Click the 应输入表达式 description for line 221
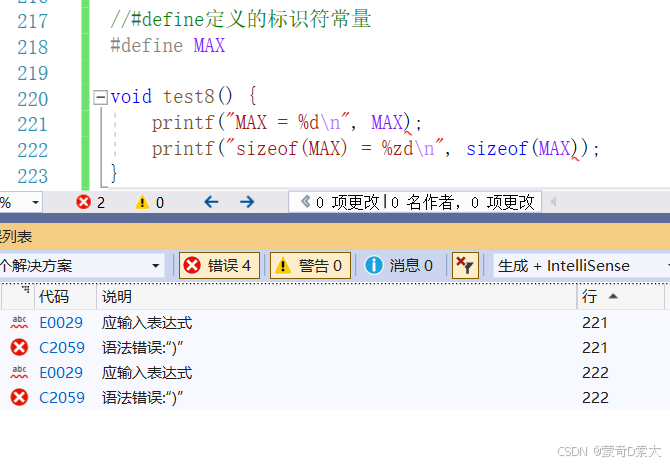The height and width of the screenshot is (465, 670). 147,323
